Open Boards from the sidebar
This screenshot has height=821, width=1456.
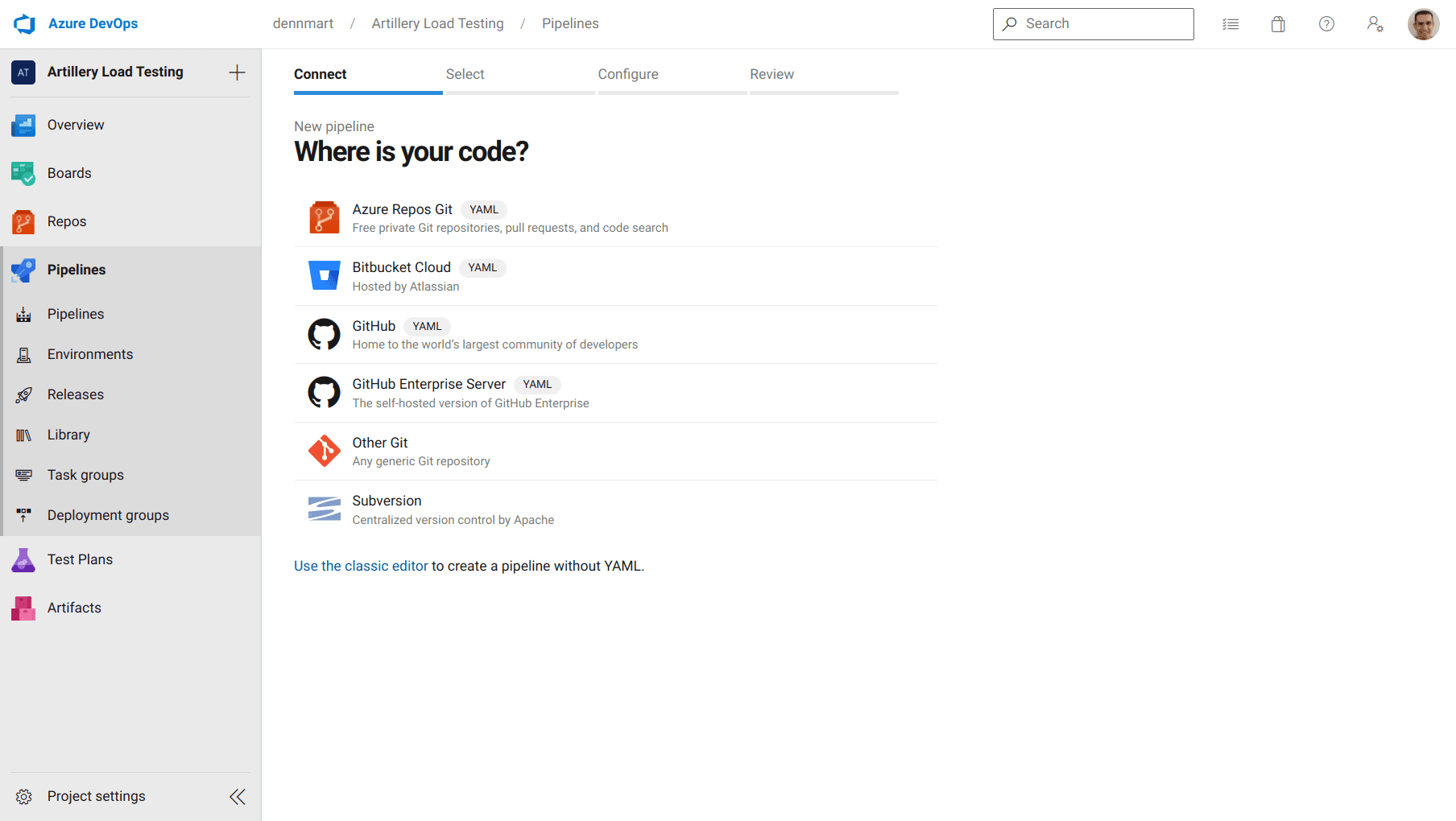point(69,173)
